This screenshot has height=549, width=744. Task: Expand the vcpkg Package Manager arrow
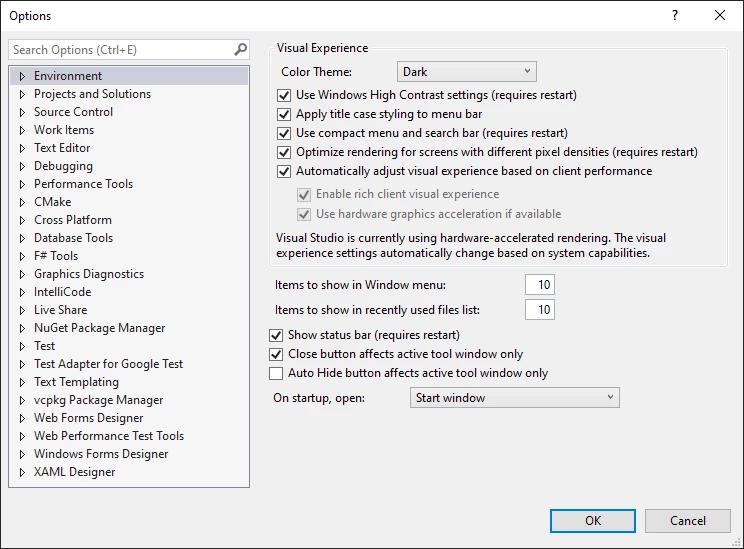[x=22, y=400]
